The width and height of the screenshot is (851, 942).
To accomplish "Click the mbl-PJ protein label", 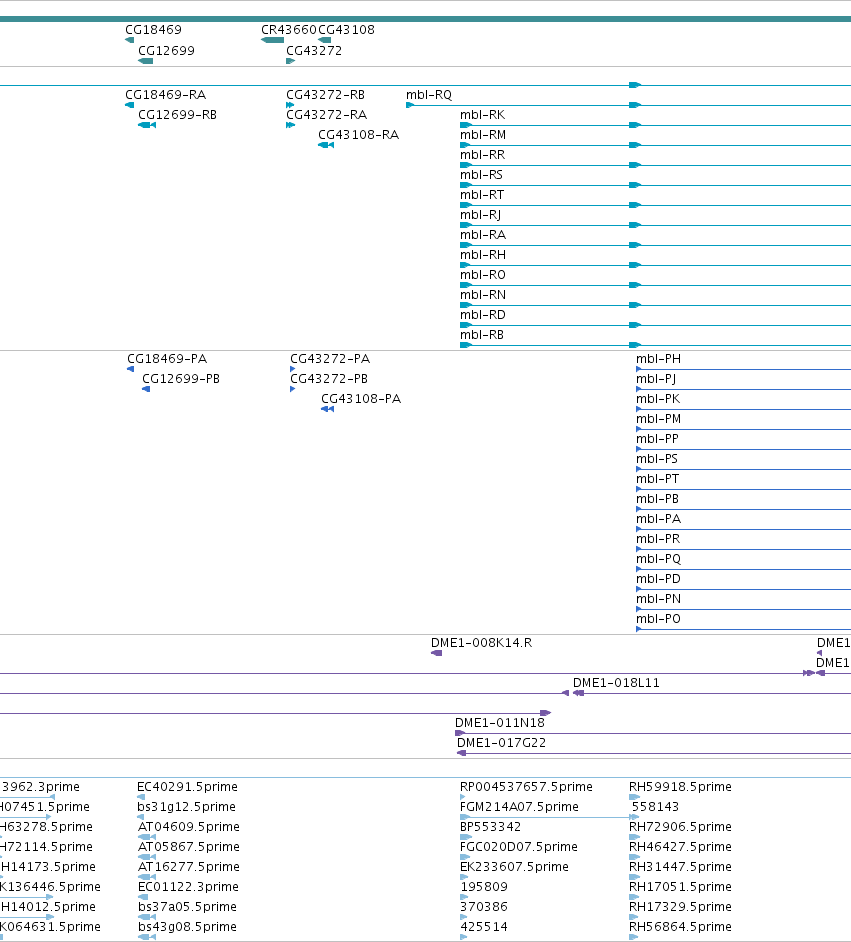I will [656, 378].
